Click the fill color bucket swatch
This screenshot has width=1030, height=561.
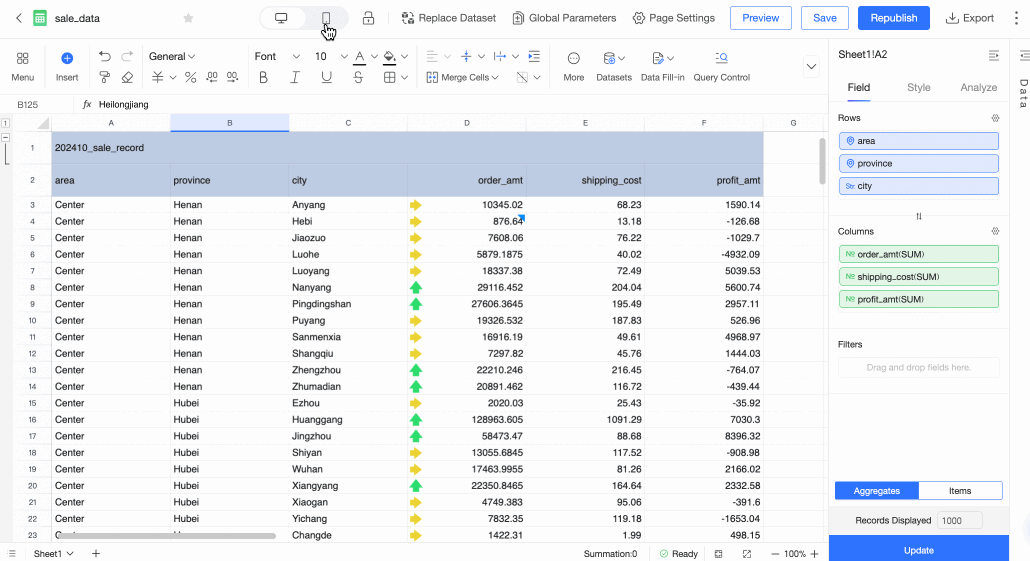tap(389, 57)
